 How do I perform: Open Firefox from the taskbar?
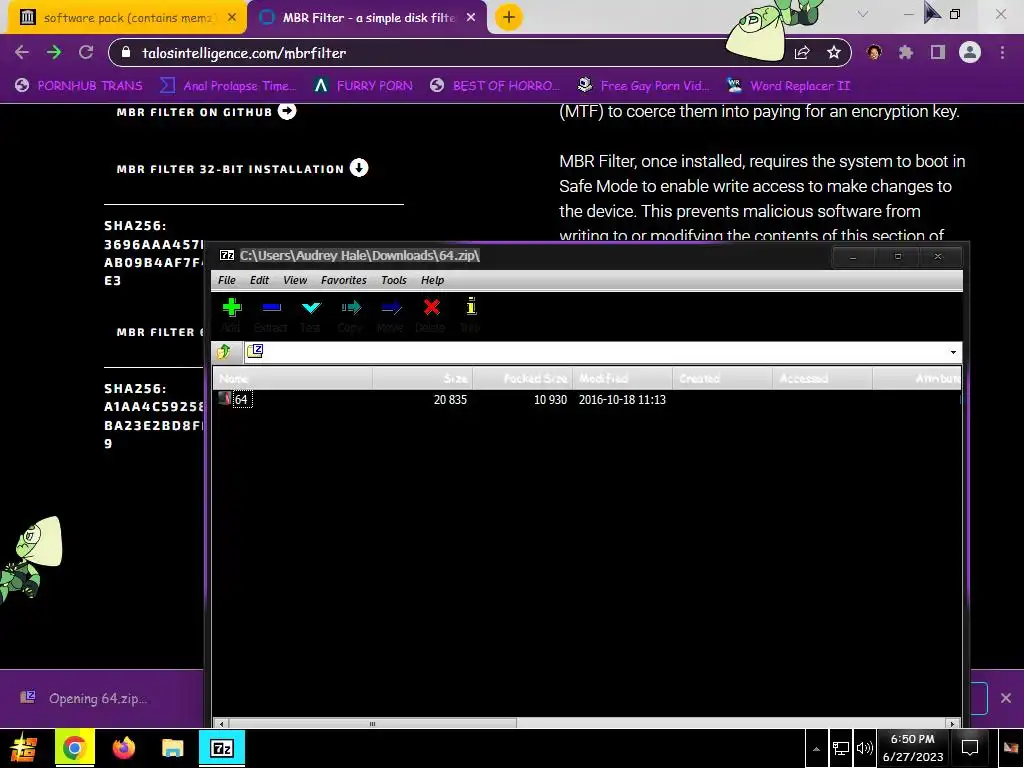tap(123, 748)
